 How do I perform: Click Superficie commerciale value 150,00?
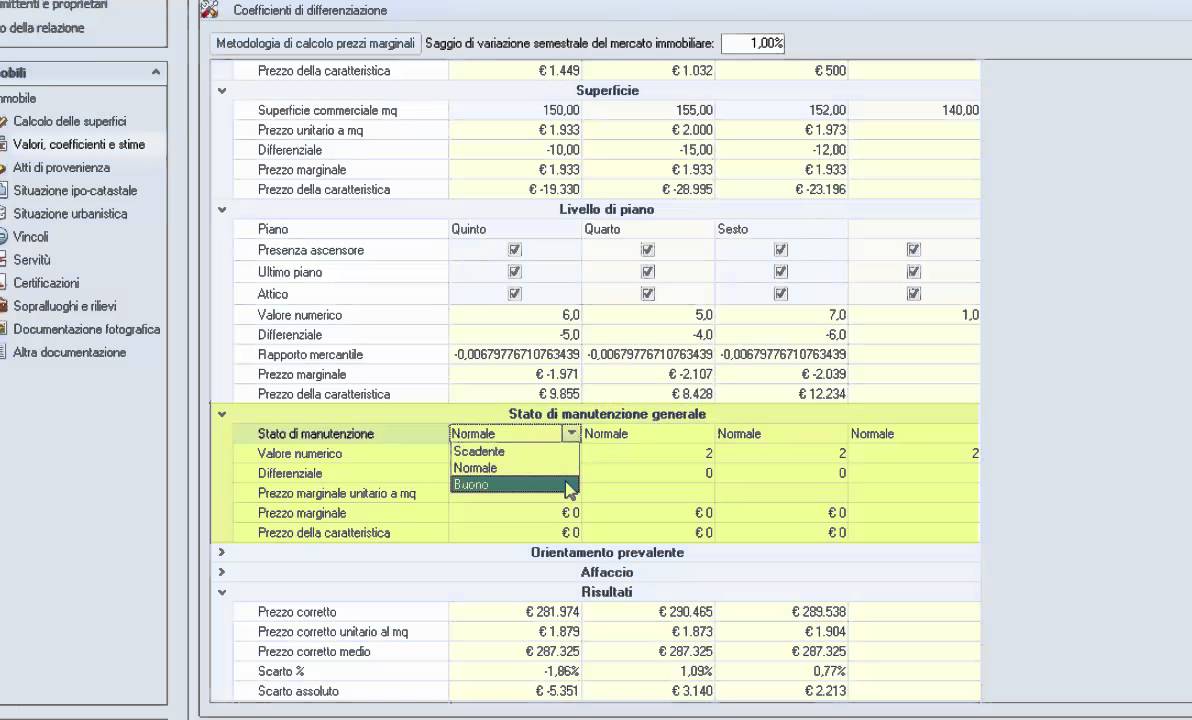point(561,110)
